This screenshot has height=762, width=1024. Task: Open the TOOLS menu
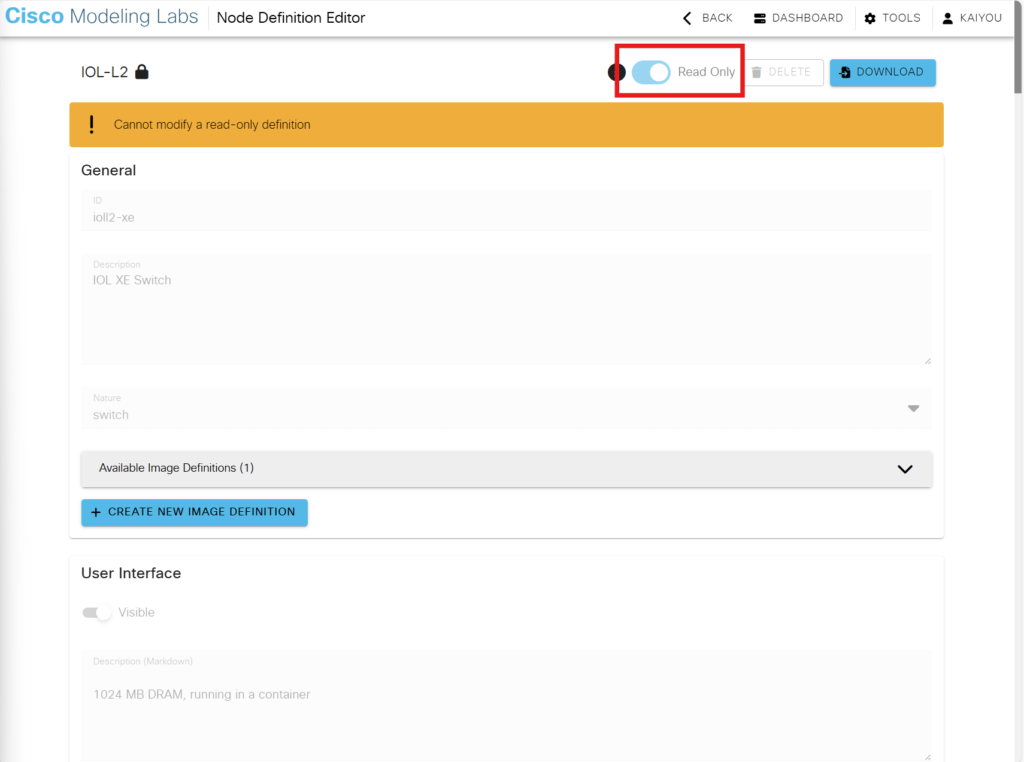coord(892,18)
